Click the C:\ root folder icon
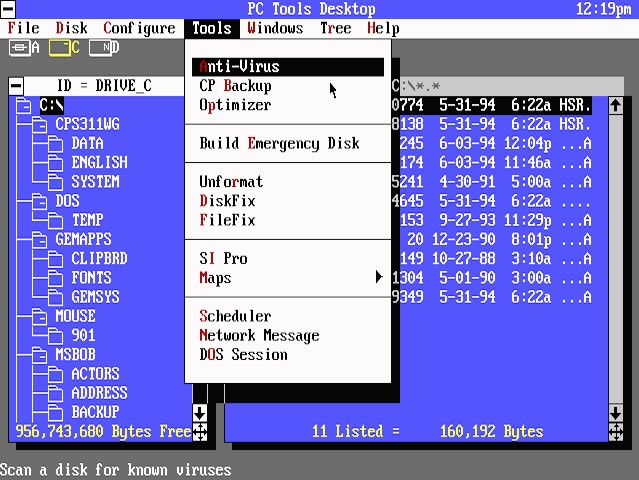The image size is (639, 480). [x=24, y=106]
